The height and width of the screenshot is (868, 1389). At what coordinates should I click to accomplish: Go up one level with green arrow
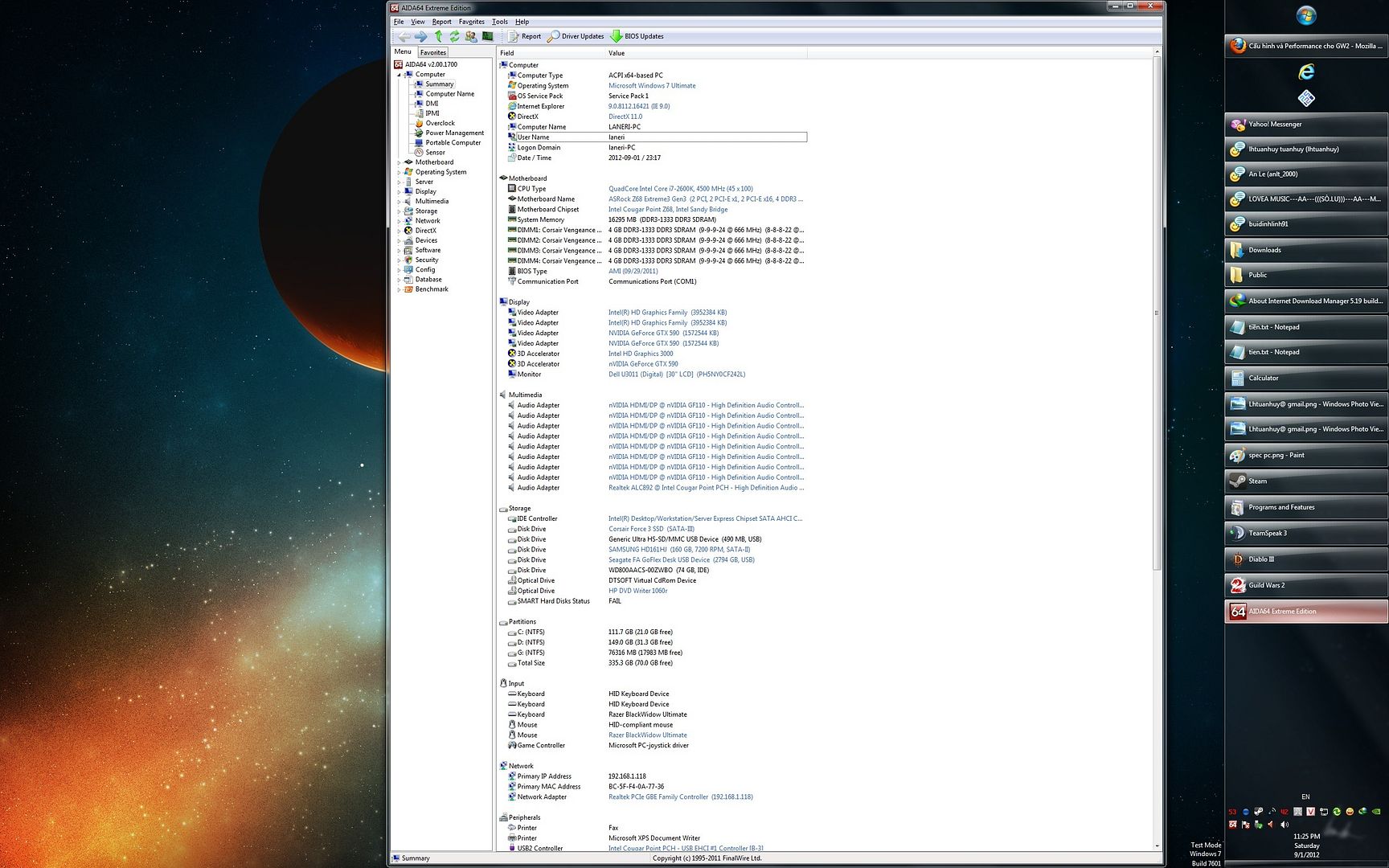click(438, 36)
